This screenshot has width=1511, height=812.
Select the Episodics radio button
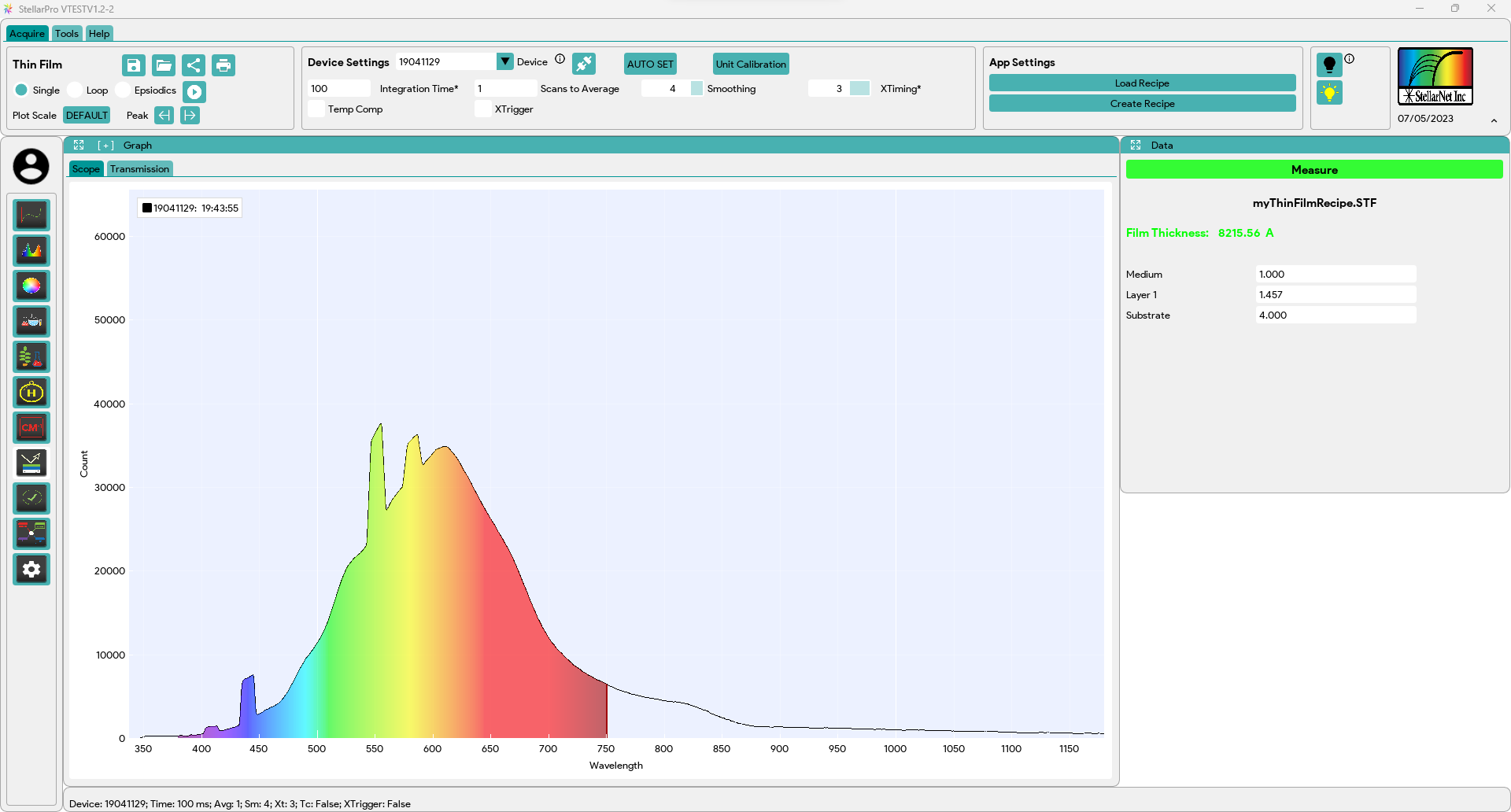click(124, 90)
